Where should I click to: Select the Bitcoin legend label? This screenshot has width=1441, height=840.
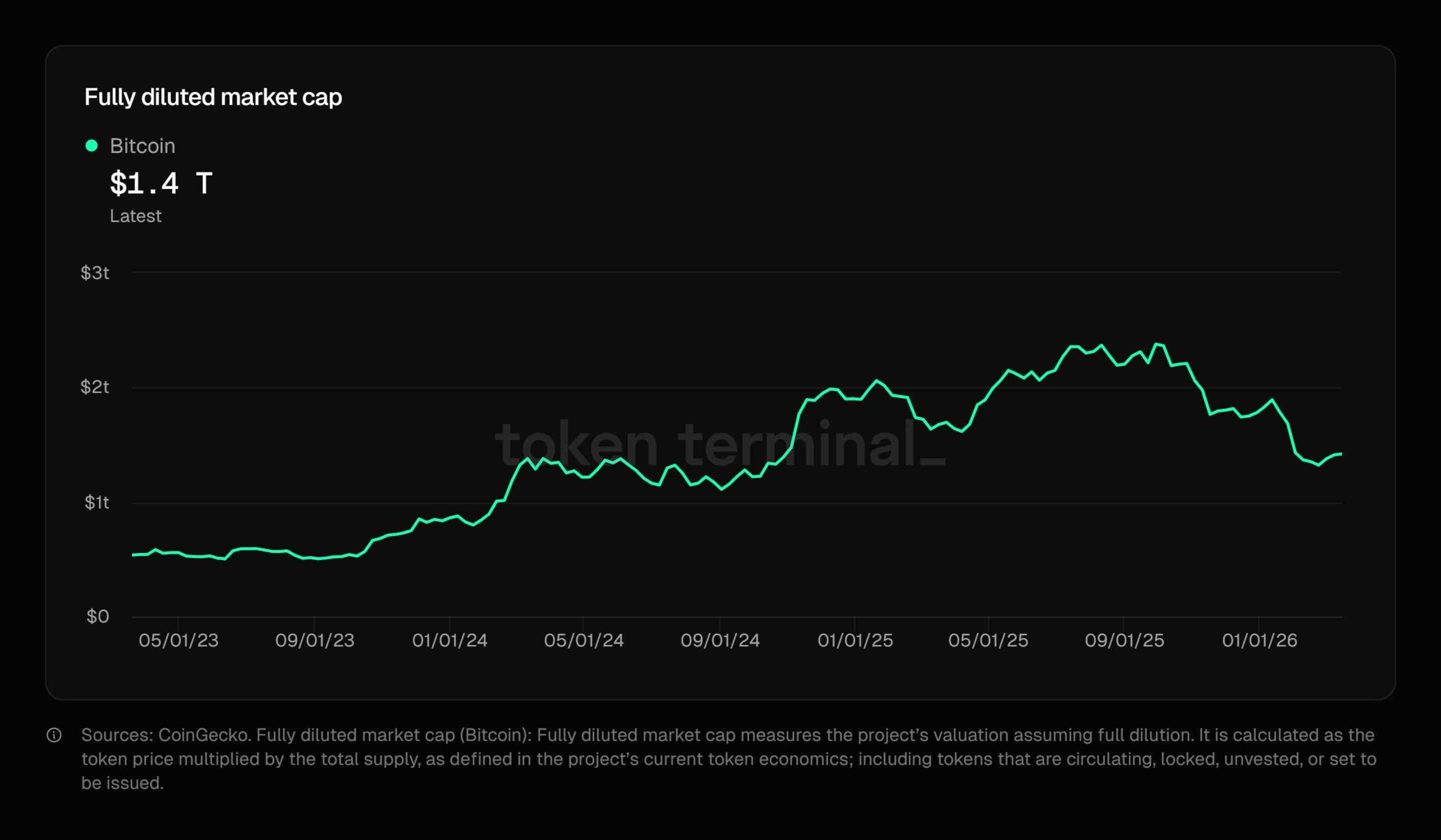142,146
